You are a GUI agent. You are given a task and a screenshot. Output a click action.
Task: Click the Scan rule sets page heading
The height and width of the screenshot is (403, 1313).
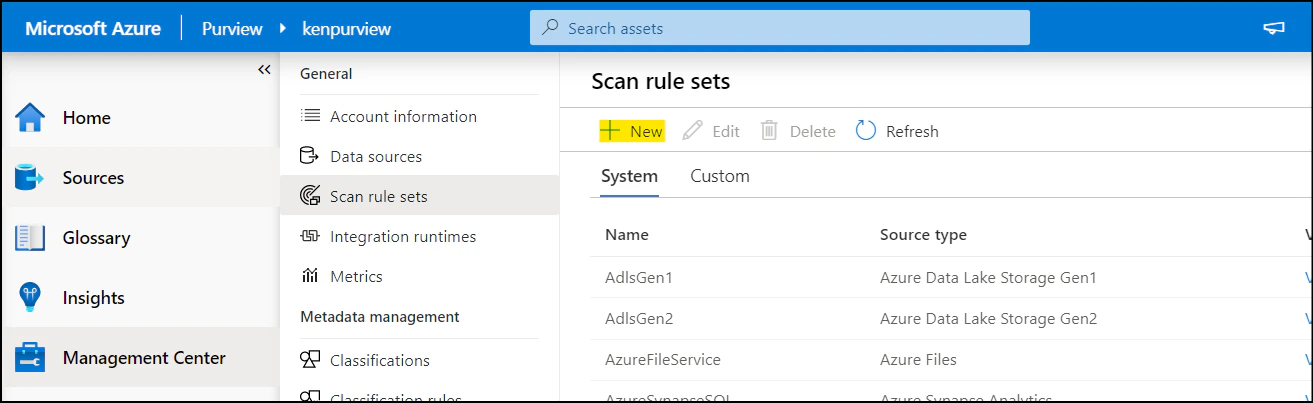coord(661,81)
